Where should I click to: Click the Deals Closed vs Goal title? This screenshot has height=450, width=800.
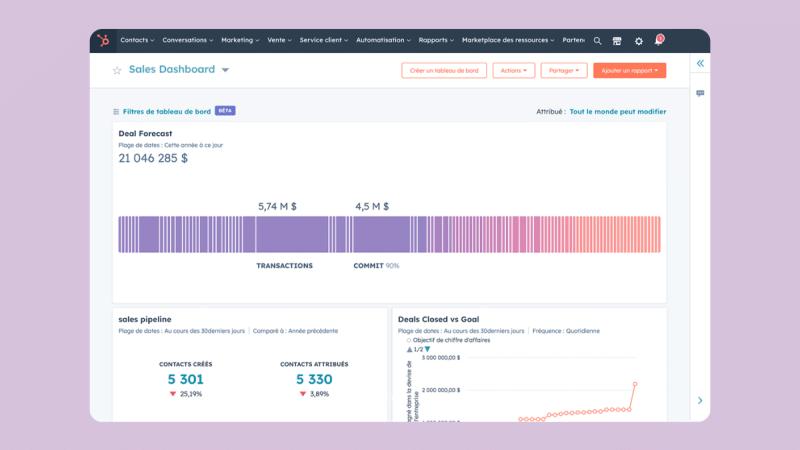[x=438, y=319]
